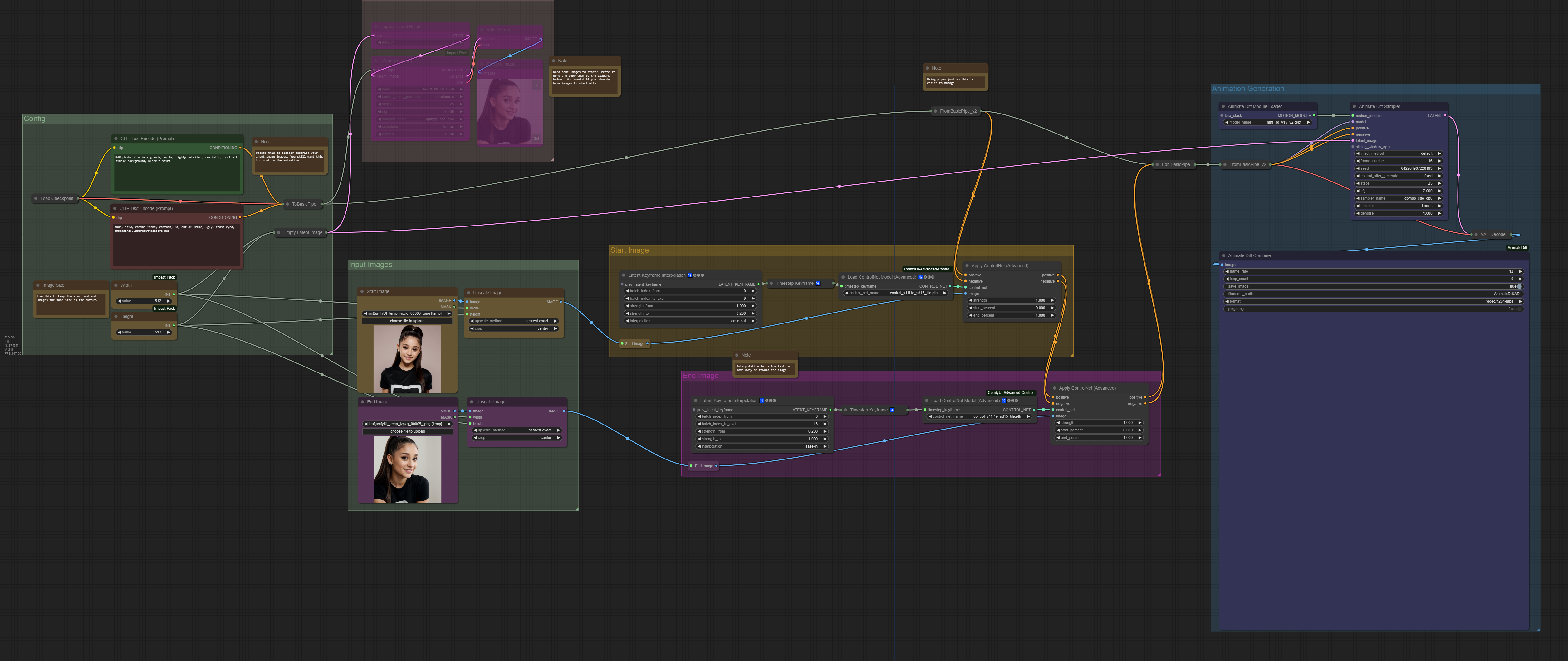Click the collapse dot on Animate Diff Combine node

coord(1223,256)
